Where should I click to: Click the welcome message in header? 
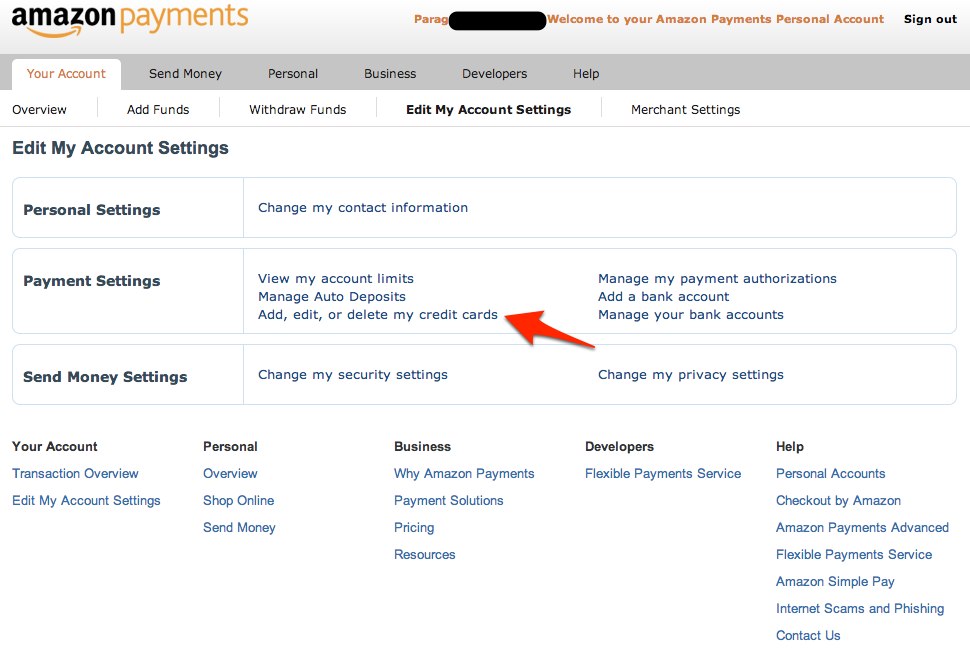[715, 19]
